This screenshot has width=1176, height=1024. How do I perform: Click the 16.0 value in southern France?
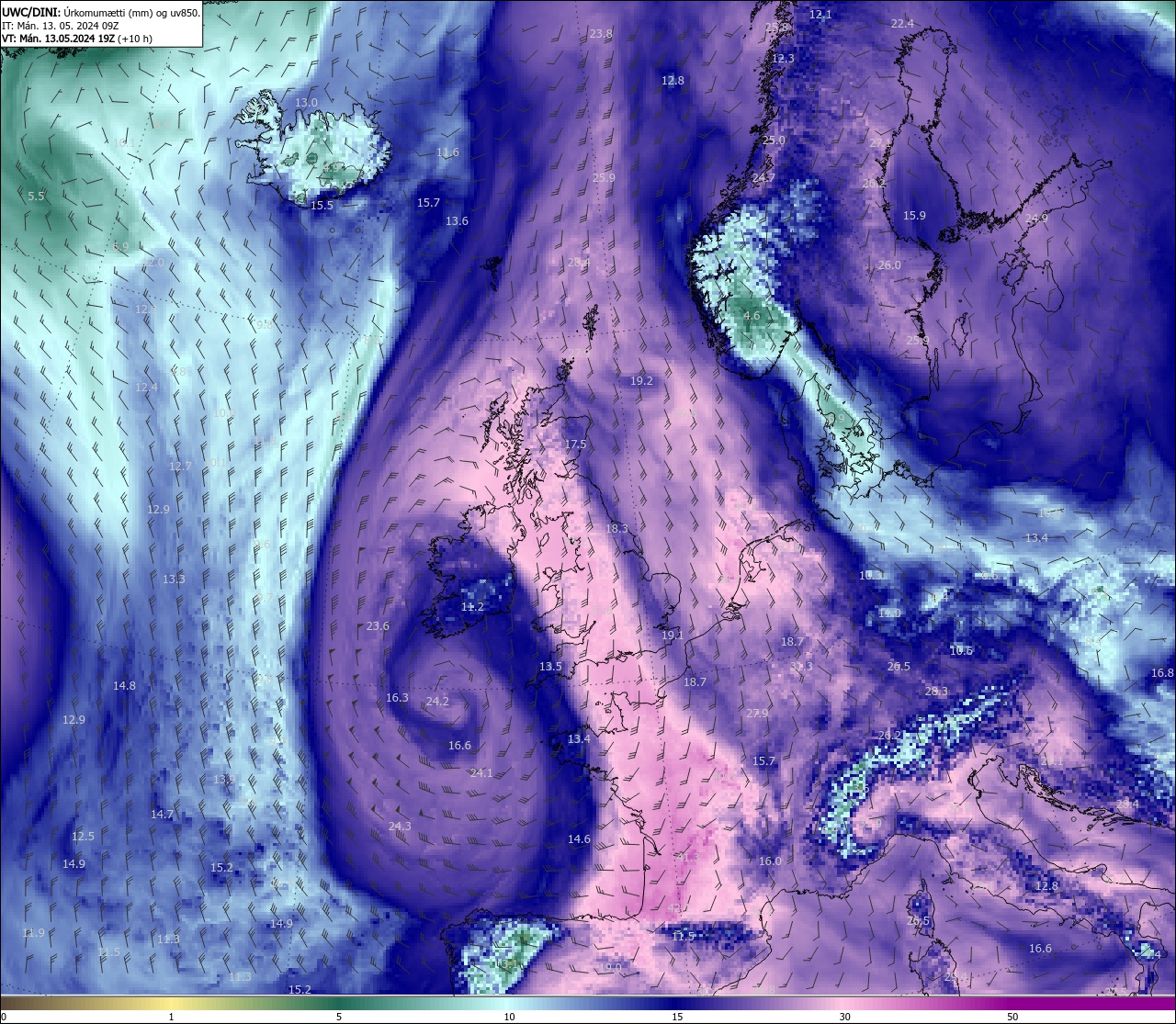coord(770,861)
